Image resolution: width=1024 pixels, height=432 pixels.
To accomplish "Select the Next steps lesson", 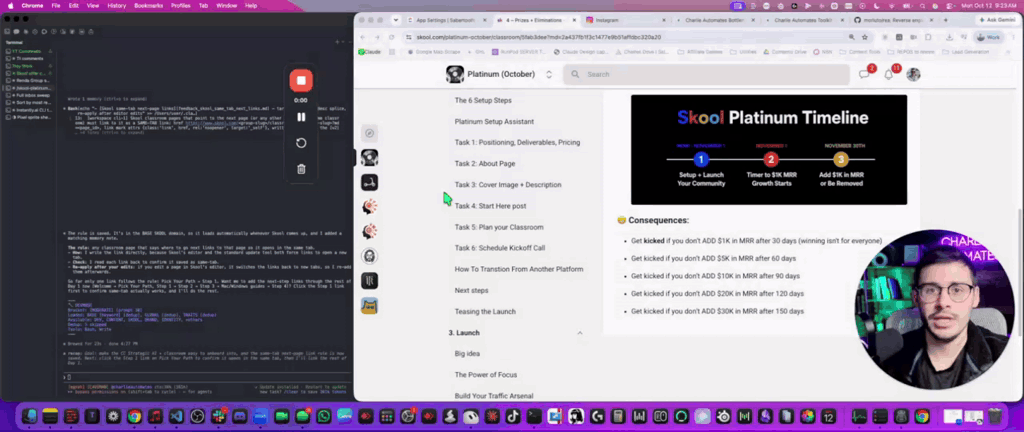I will [472, 290].
